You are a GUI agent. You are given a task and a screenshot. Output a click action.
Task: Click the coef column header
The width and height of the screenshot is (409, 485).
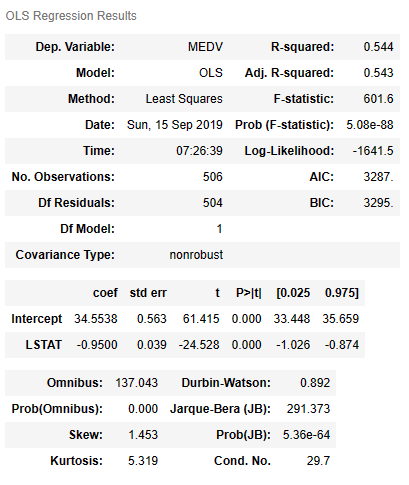(105, 293)
